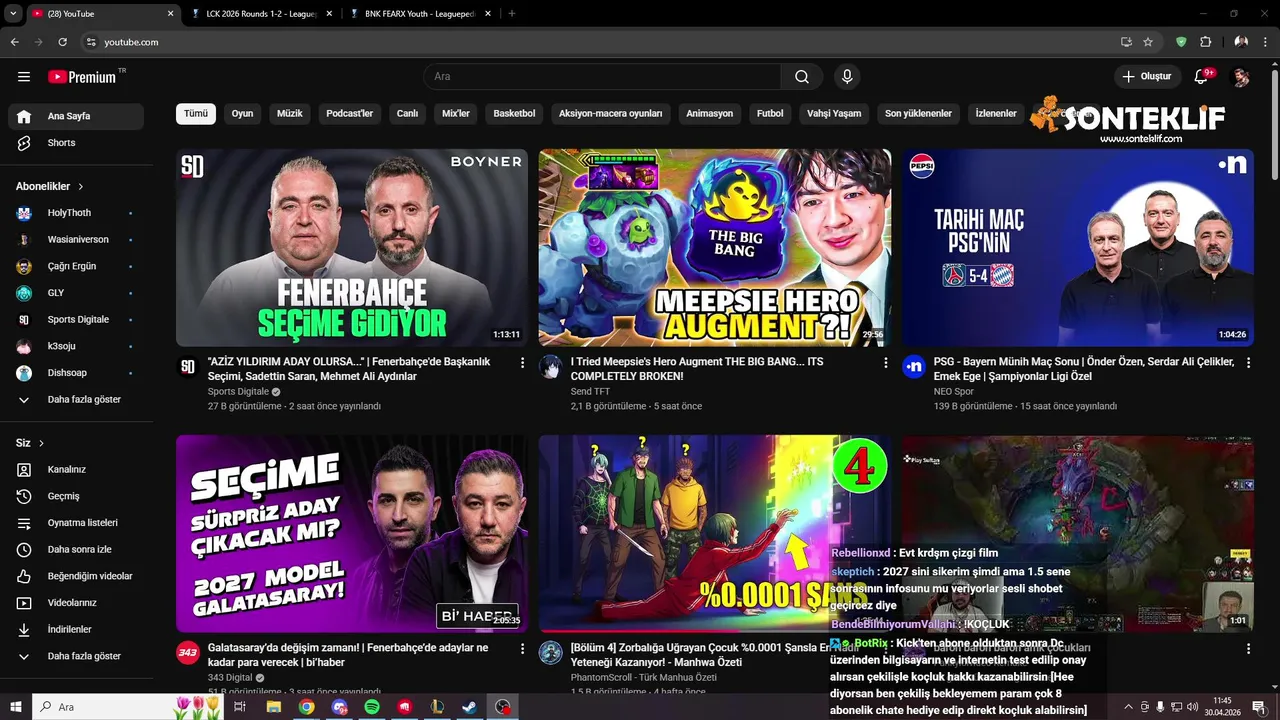Open the YouTube account avatar menu
1280x720 pixels.
click(x=1240, y=77)
